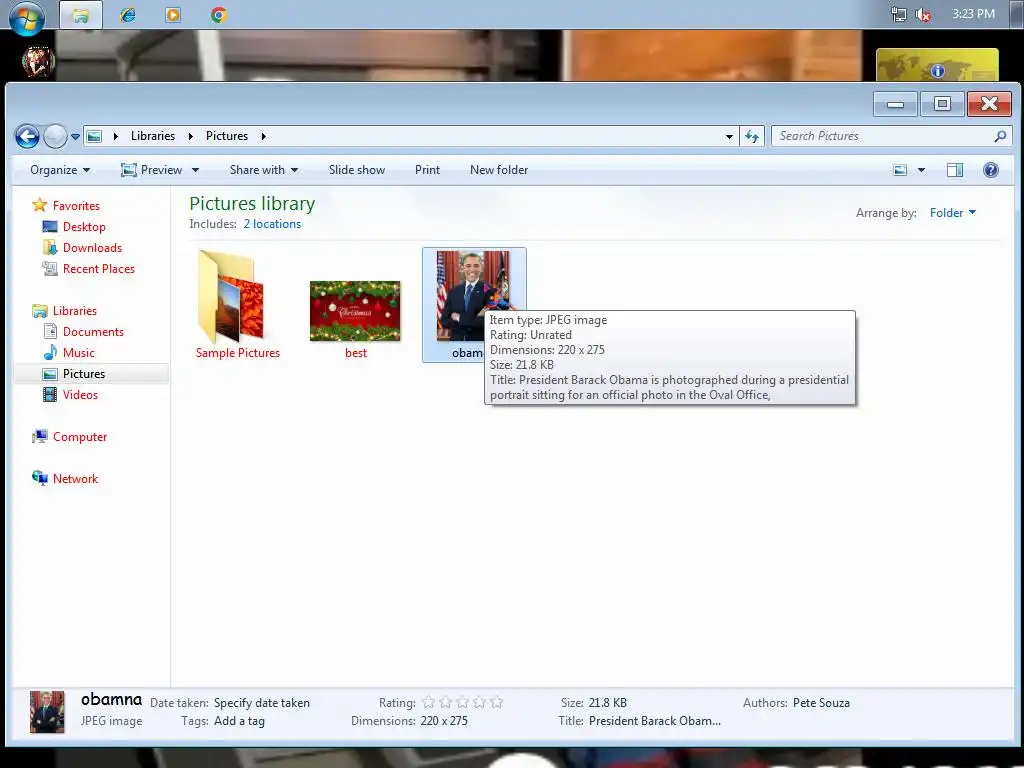Click the Refresh button in address bar
Screen dimensions: 1024x768
point(752,136)
